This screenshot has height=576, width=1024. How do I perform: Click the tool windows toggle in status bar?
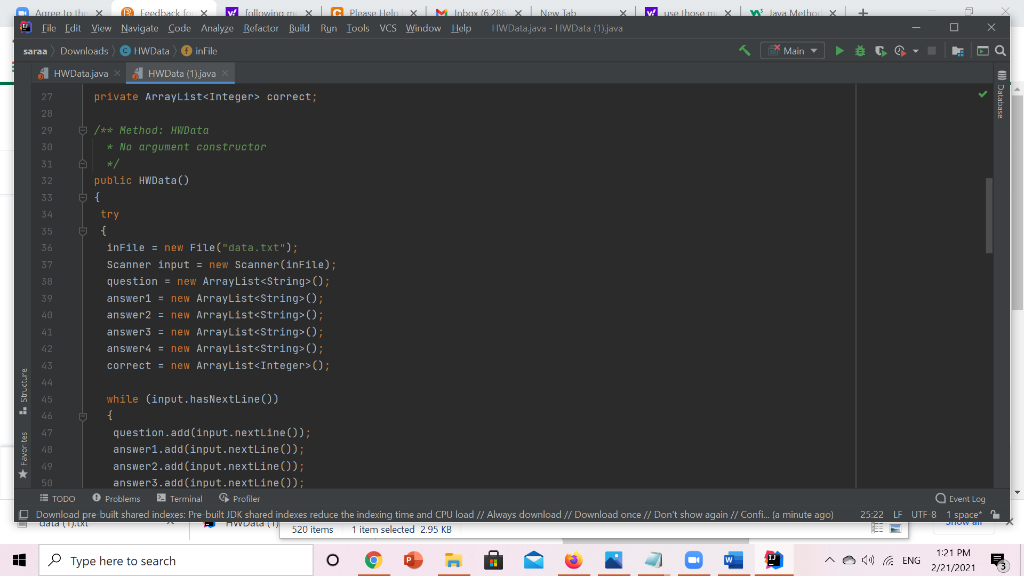(x=24, y=515)
